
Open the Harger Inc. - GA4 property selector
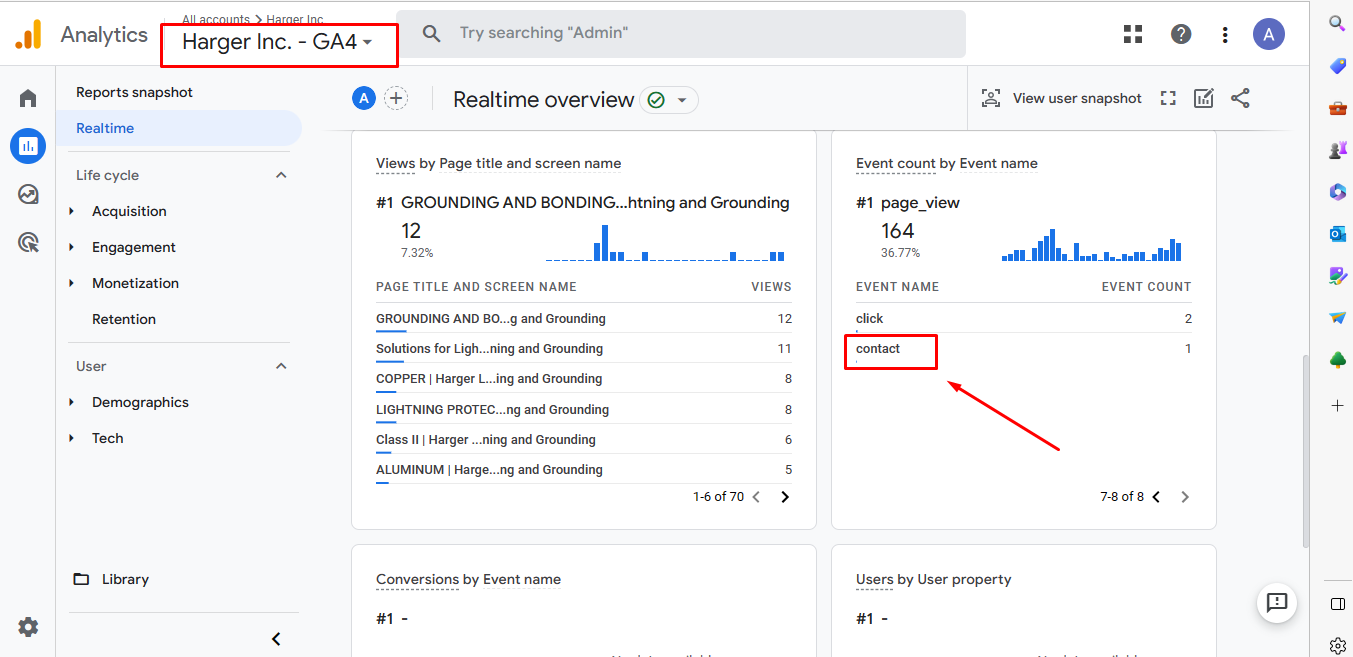pos(278,43)
